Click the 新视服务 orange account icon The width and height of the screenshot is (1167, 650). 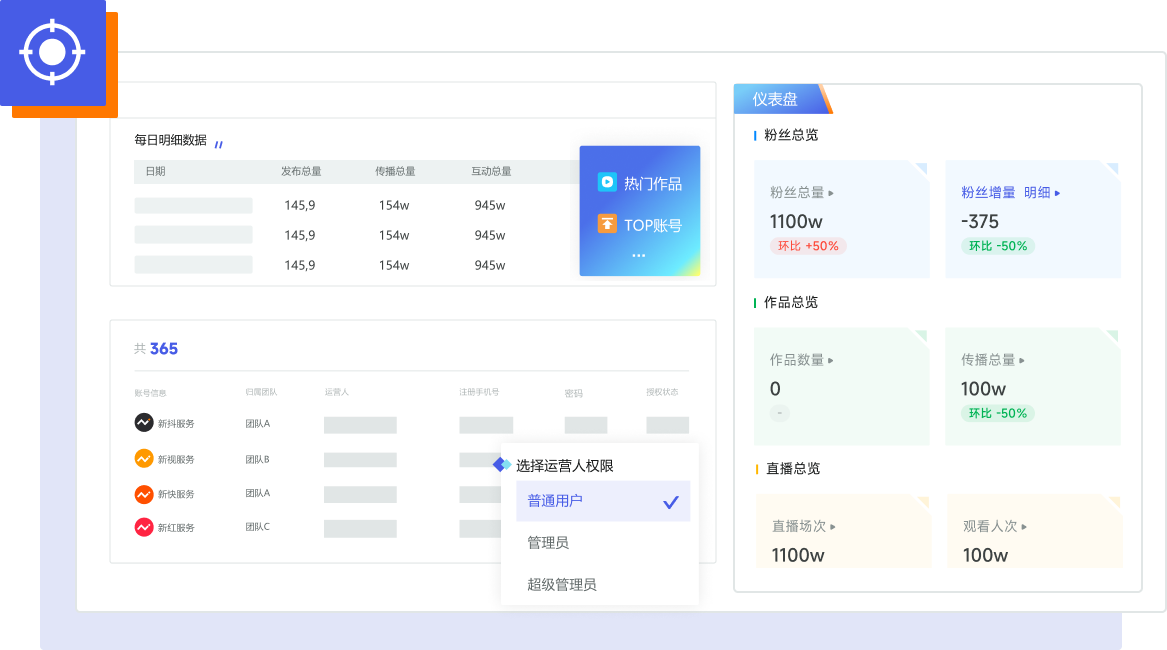point(144,459)
